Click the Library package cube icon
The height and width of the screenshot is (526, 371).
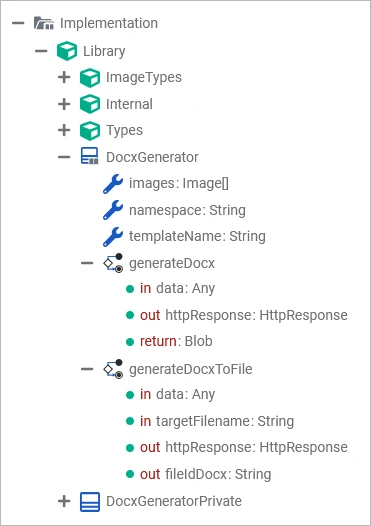[67, 51]
